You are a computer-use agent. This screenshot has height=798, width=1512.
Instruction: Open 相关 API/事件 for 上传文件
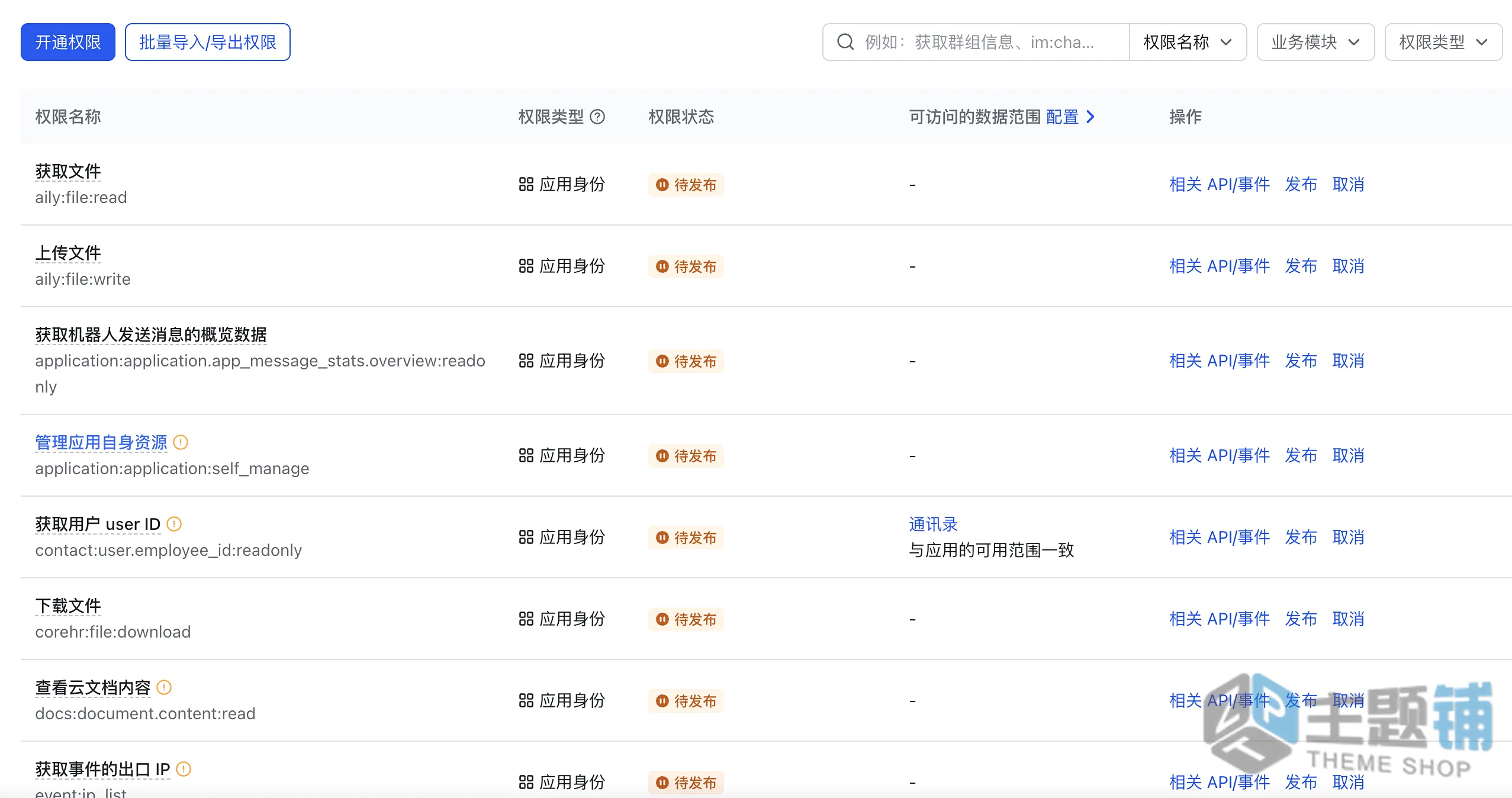coord(1220,266)
